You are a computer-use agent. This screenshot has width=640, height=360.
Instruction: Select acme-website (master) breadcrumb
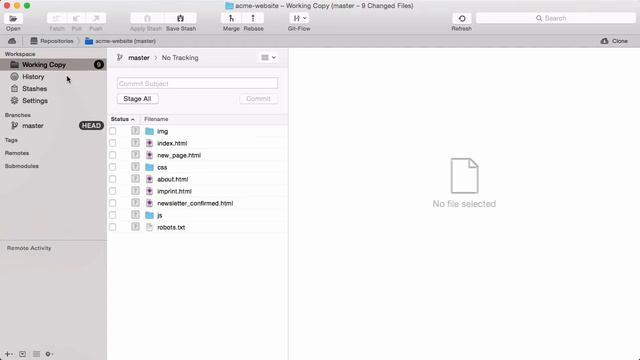coord(120,41)
